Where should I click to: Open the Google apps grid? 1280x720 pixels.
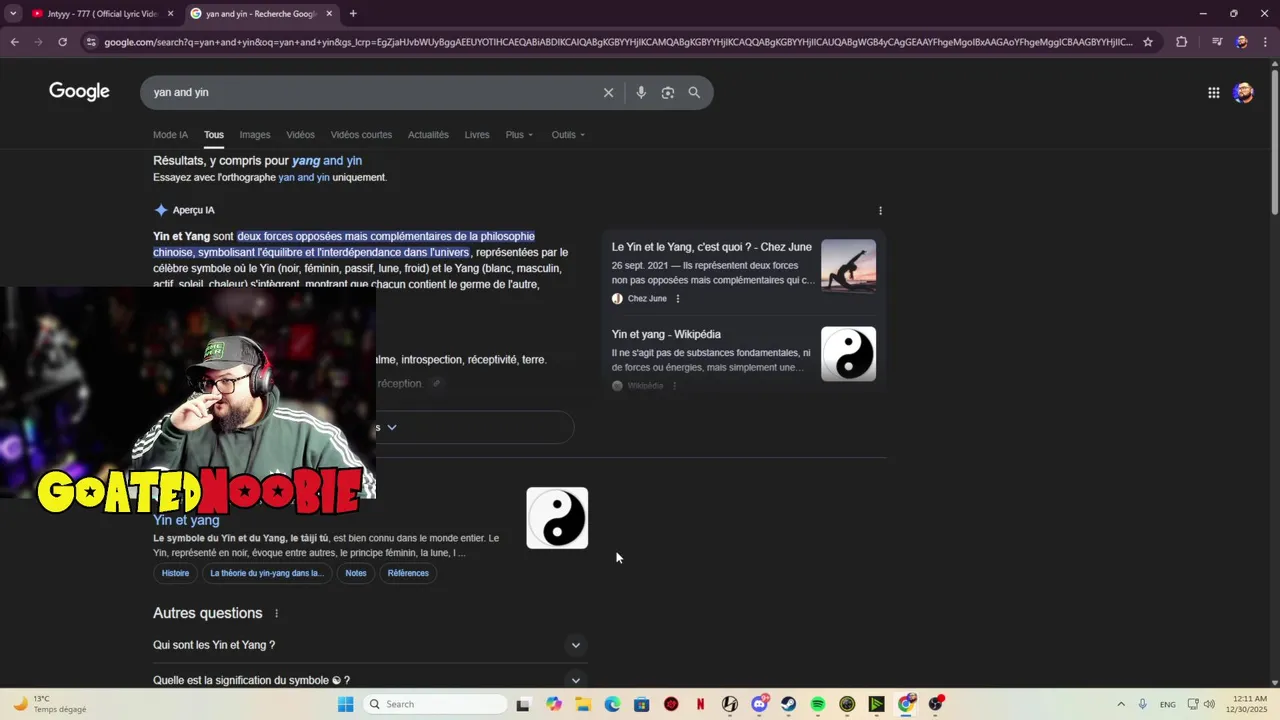(1213, 92)
